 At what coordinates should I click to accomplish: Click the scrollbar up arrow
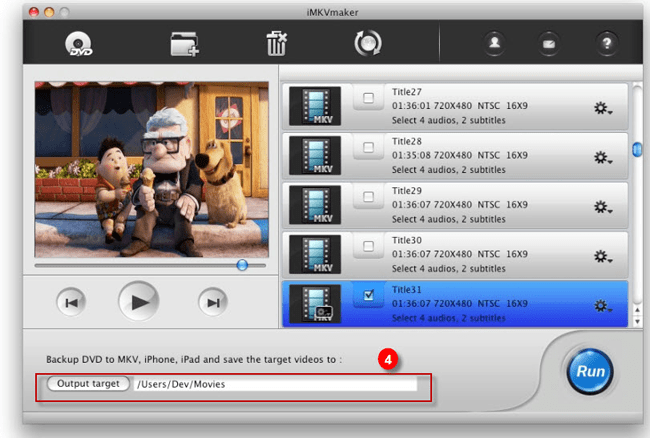[x=637, y=310]
